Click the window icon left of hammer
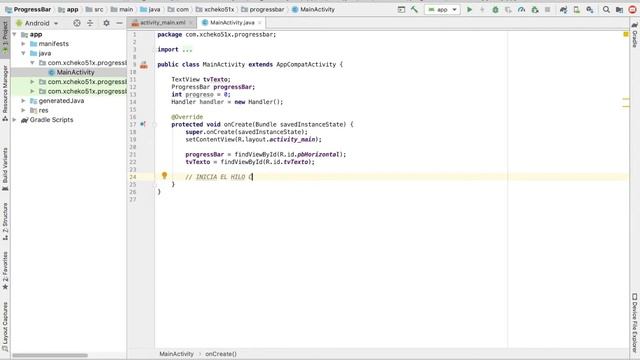 coord(401,9)
